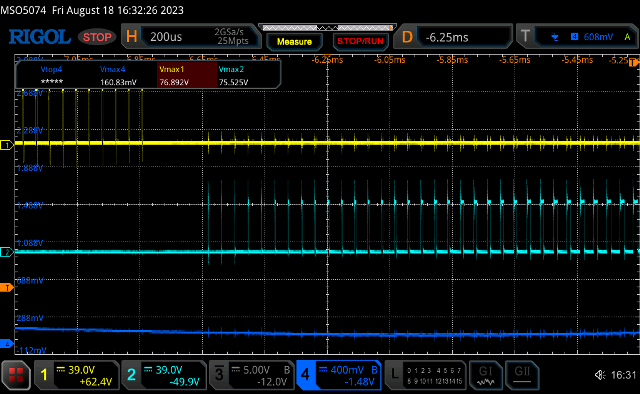Click the 16:31 clock display

623,374
